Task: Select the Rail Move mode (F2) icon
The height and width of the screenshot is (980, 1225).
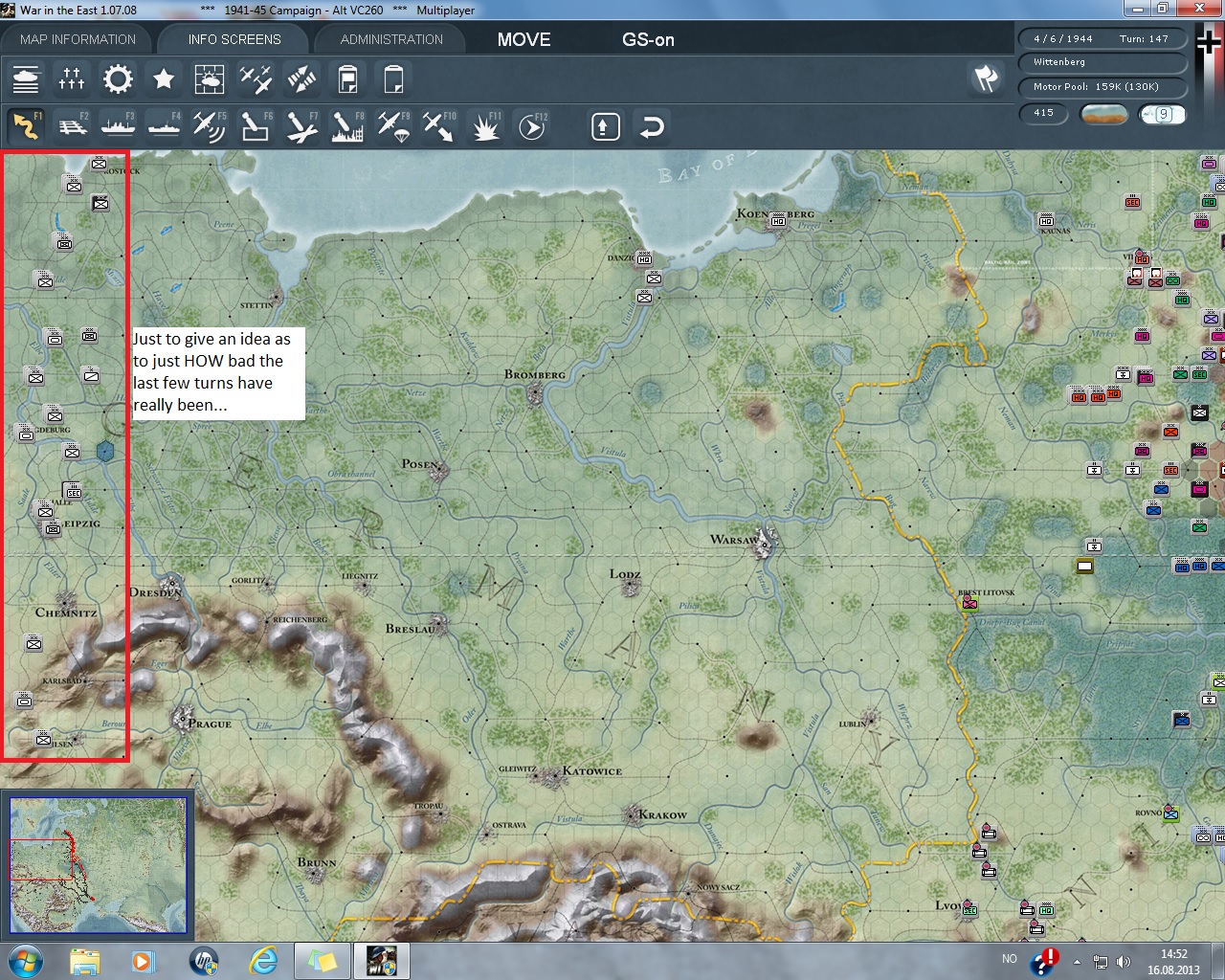Action: [72, 126]
